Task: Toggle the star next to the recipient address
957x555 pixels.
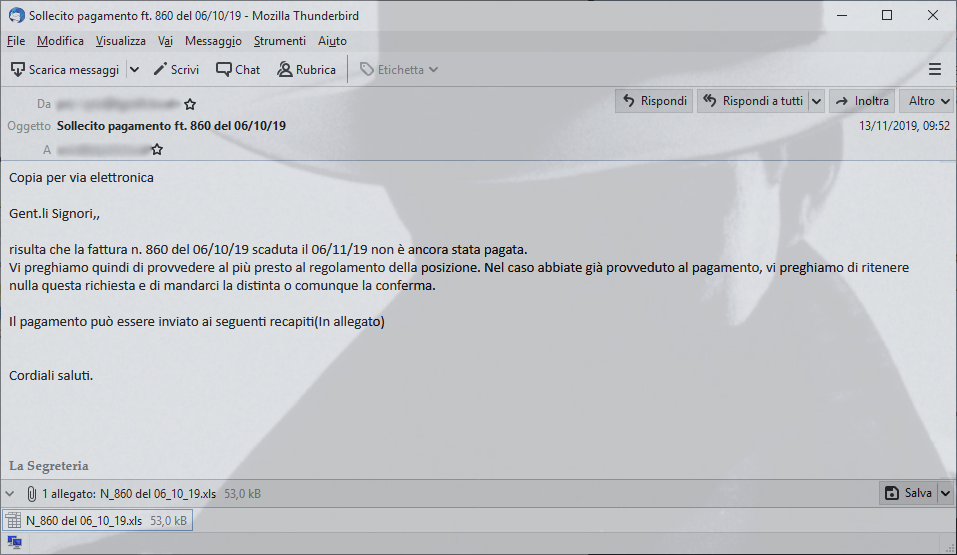Action: [157, 150]
